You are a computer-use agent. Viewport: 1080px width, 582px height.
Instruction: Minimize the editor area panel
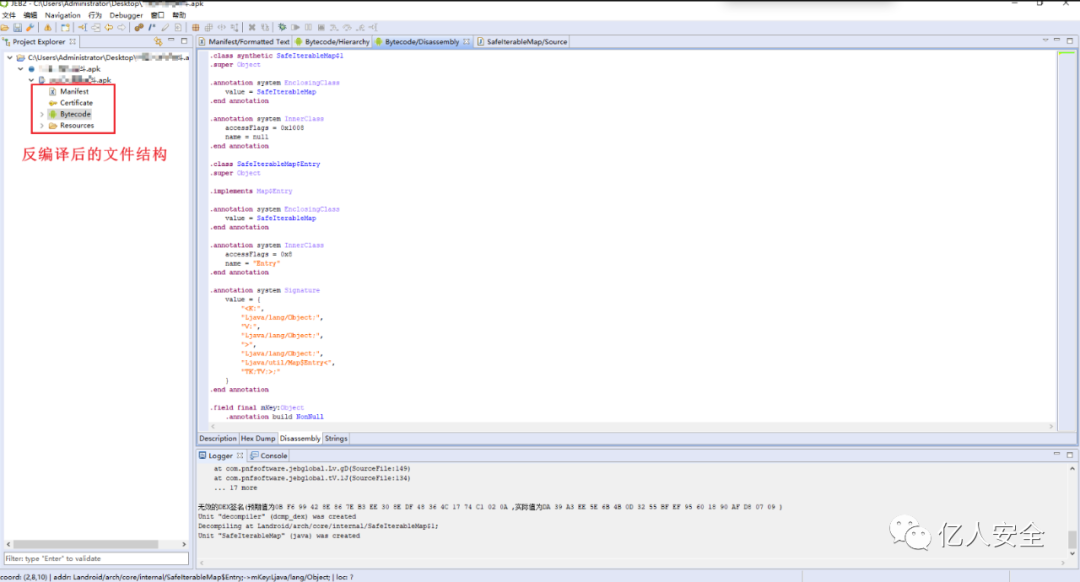pos(1057,41)
